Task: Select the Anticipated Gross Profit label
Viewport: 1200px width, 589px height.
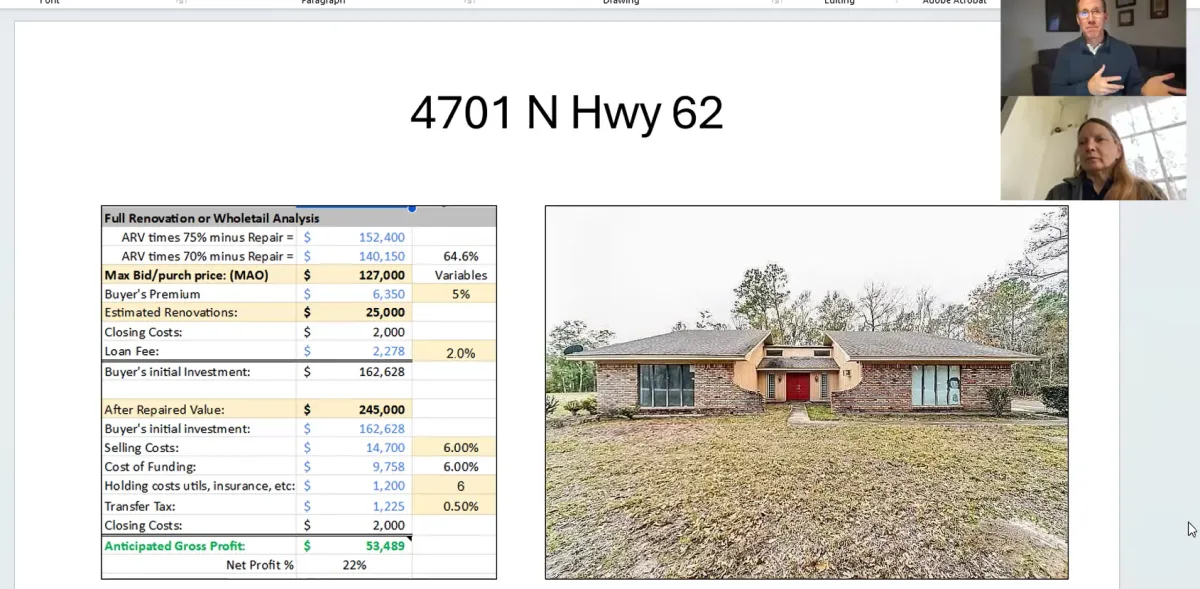Action: pos(175,545)
